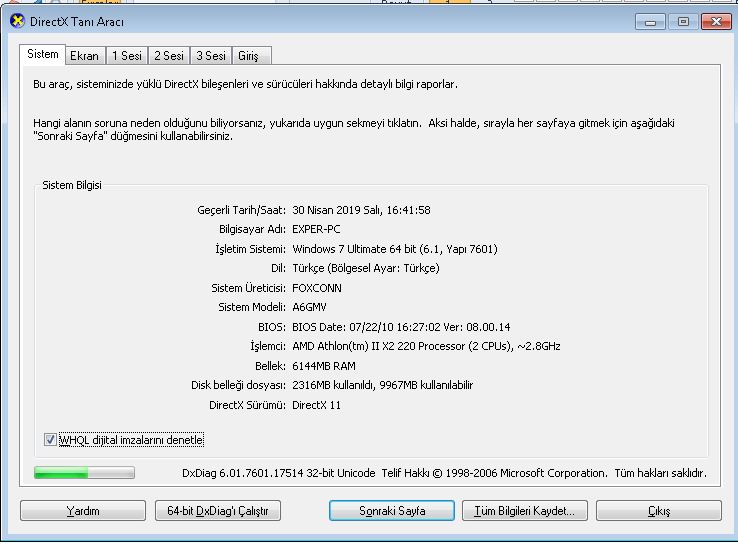The height and width of the screenshot is (545, 738).
Task: Click the DirectX icon in the title bar
Action: 17,21
